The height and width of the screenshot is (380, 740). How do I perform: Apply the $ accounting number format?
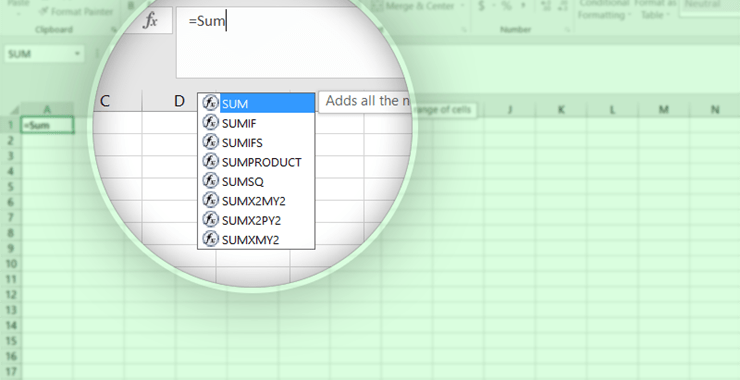pyautogui.click(x=481, y=6)
